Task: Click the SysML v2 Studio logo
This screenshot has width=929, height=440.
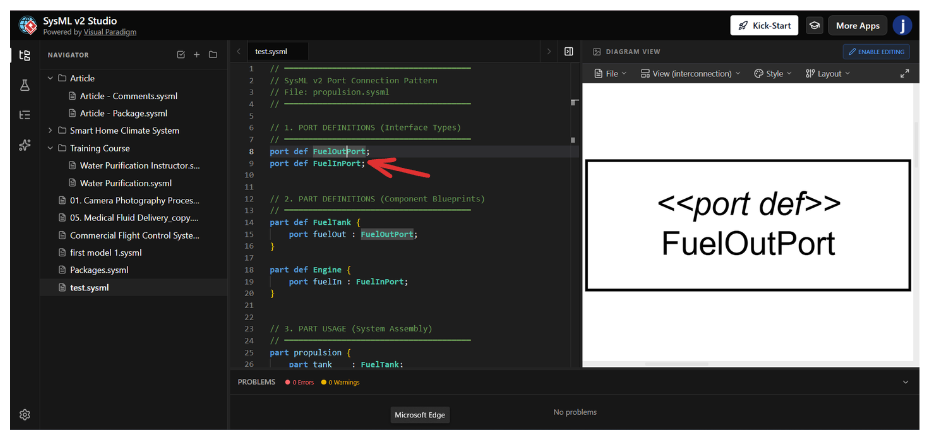Action: [x=28, y=25]
